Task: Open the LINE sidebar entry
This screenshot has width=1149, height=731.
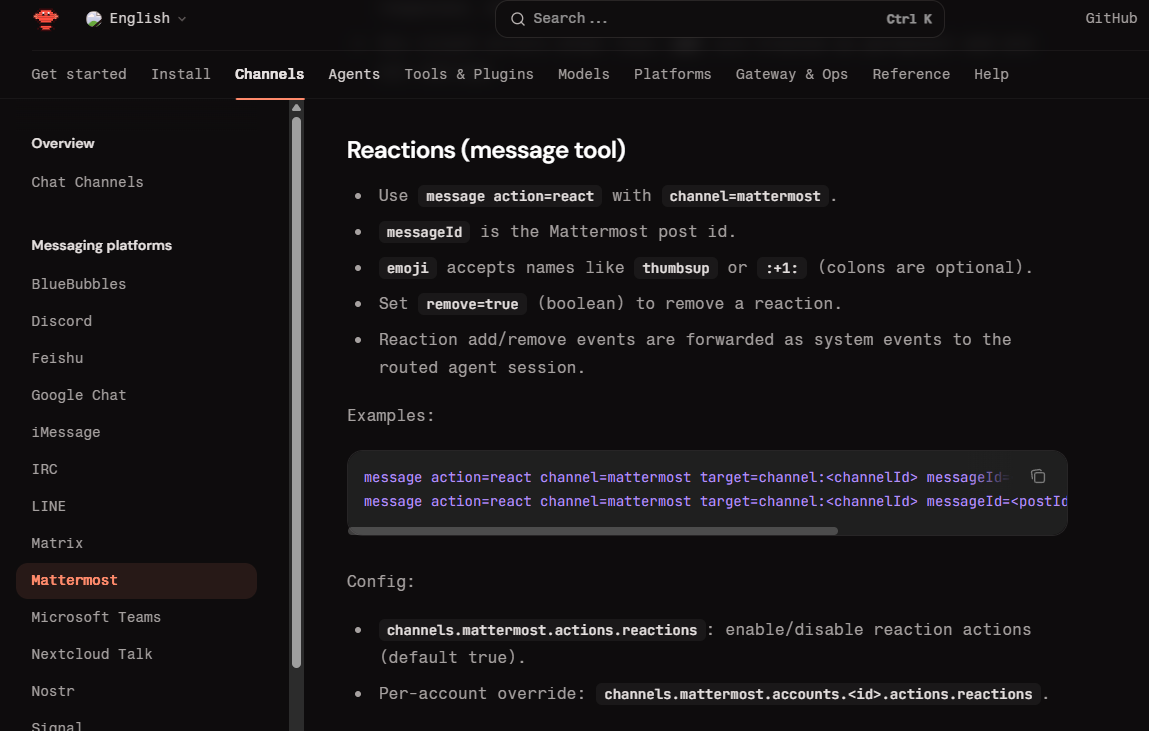Action: coord(48,506)
